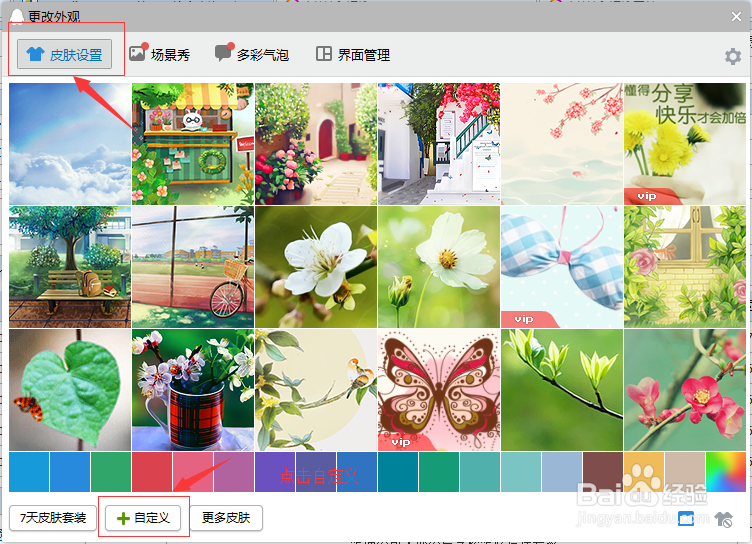752x544 pixels.
Task: Choose the two birds on branch skin
Action: pos(316,390)
